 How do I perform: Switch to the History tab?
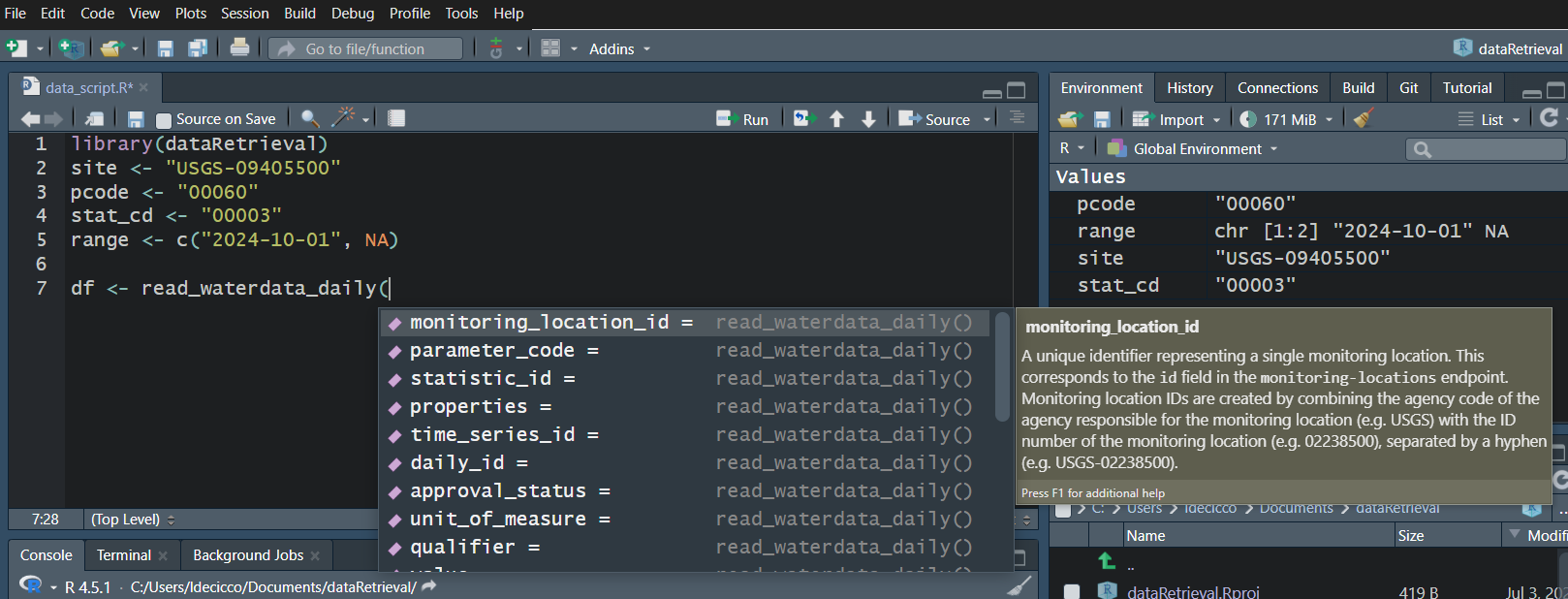(x=1189, y=88)
